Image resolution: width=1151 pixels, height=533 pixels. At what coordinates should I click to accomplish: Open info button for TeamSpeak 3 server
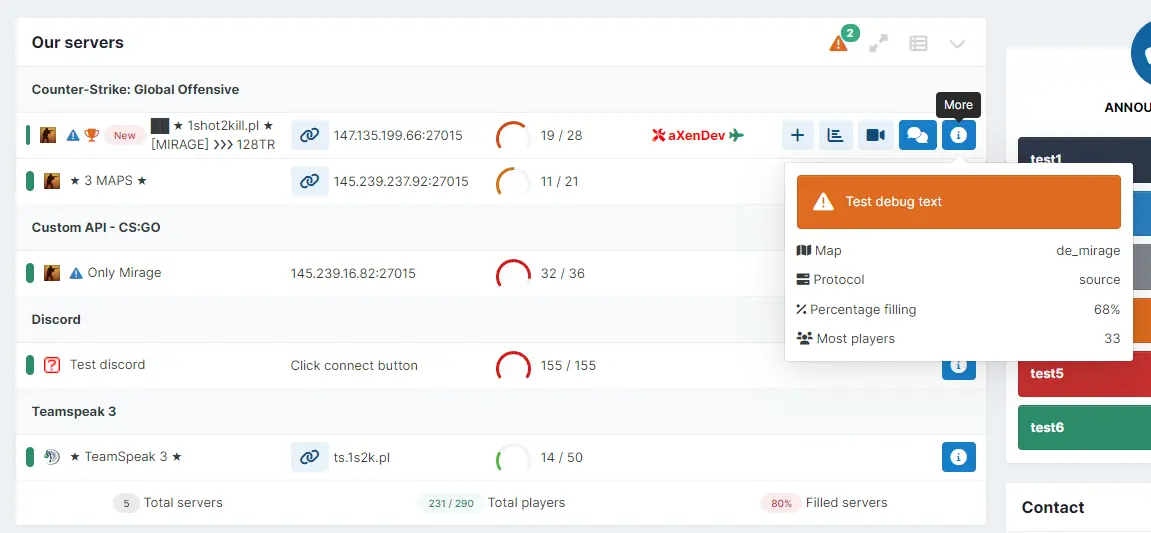(959, 457)
